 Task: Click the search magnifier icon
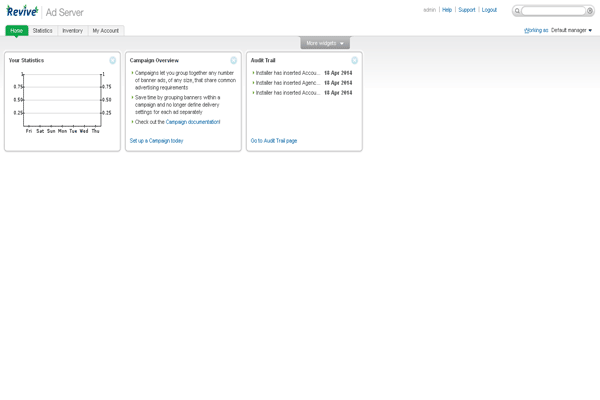[x=518, y=11]
